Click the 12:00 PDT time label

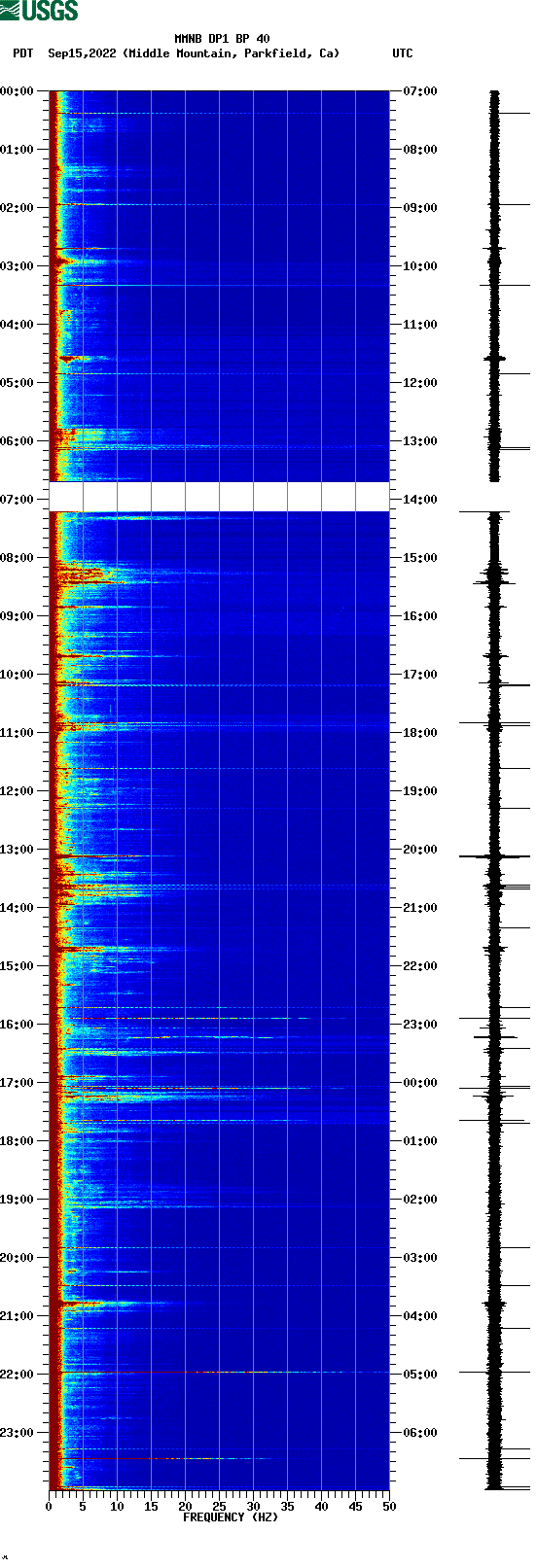(18, 791)
